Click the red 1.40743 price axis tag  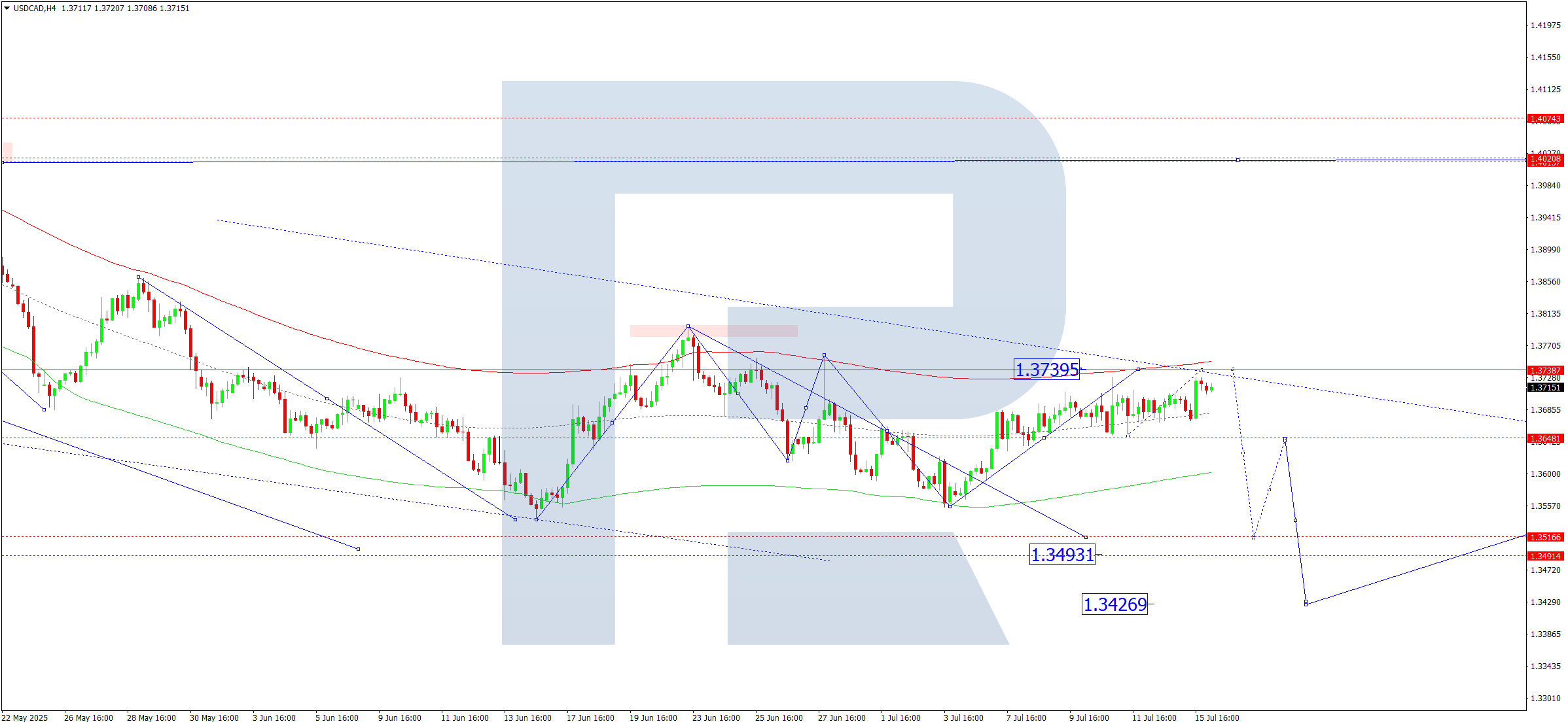pos(1545,119)
